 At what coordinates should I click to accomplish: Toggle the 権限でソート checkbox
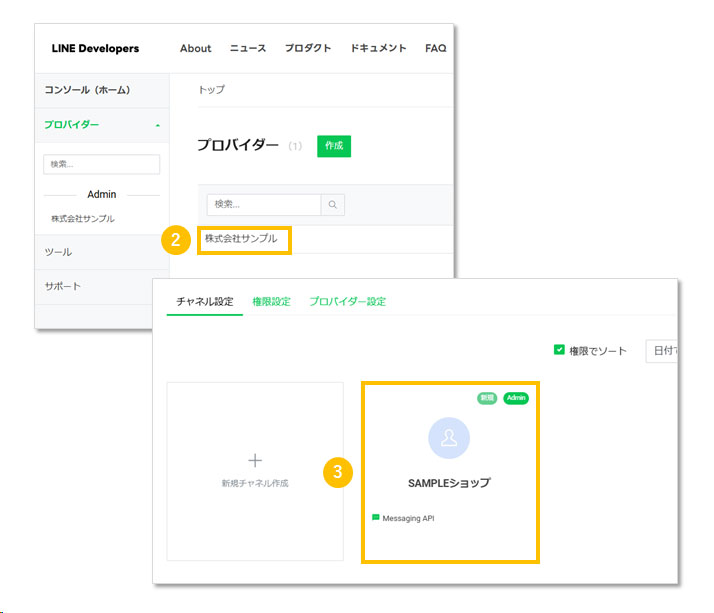pos(559,350)
